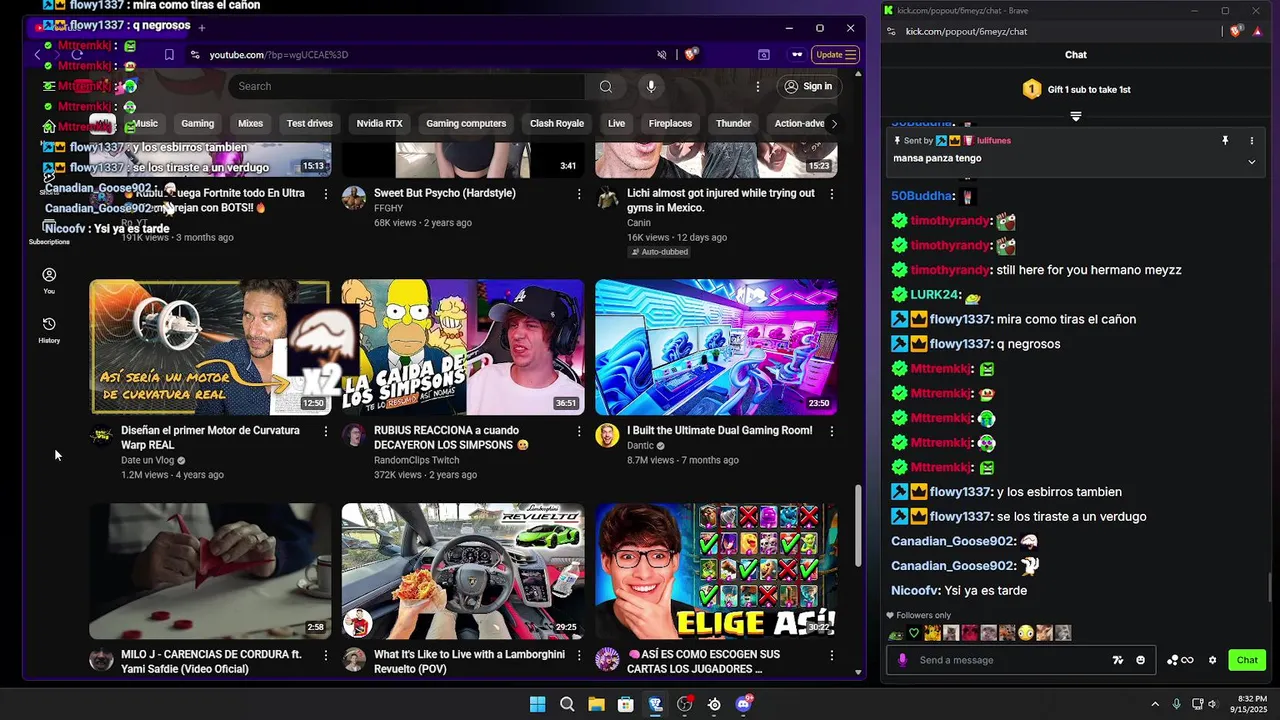The image size is (1280, 720).
Task: Focus the YouTube Search field
Action: coord(407,86)
